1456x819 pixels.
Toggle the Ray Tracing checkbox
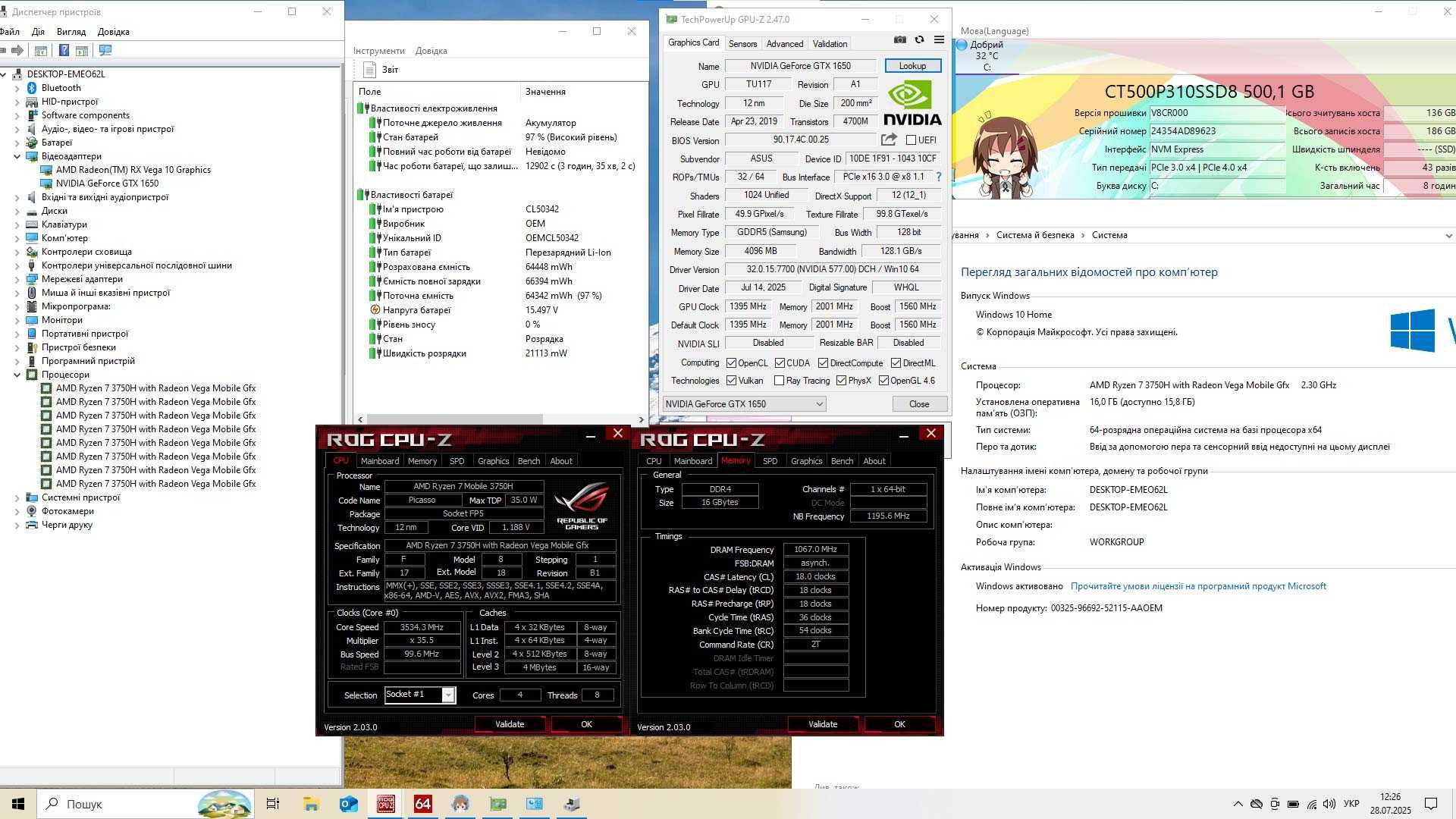point(779,381)
